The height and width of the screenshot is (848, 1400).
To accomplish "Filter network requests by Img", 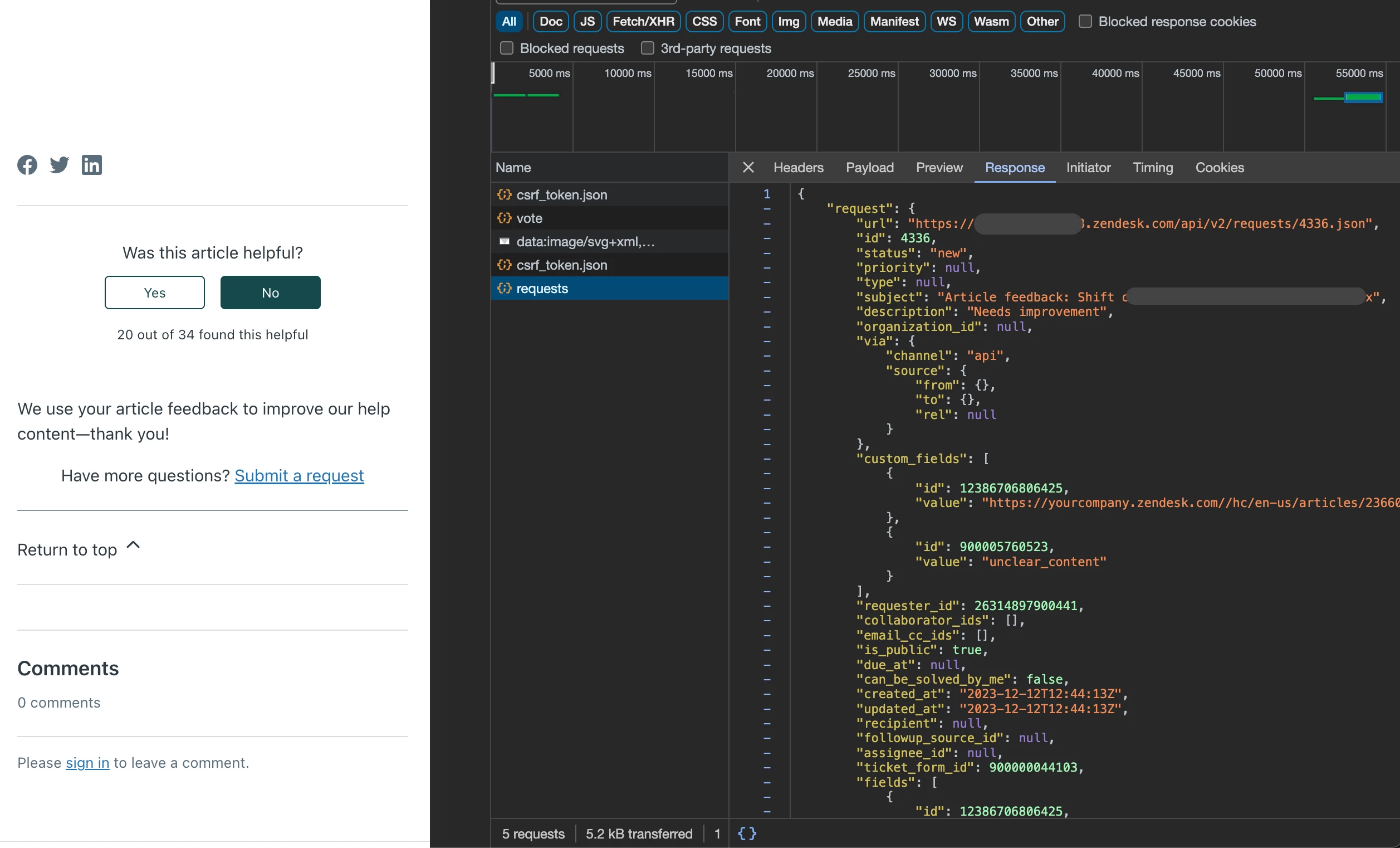I will [x=788, y=22].
